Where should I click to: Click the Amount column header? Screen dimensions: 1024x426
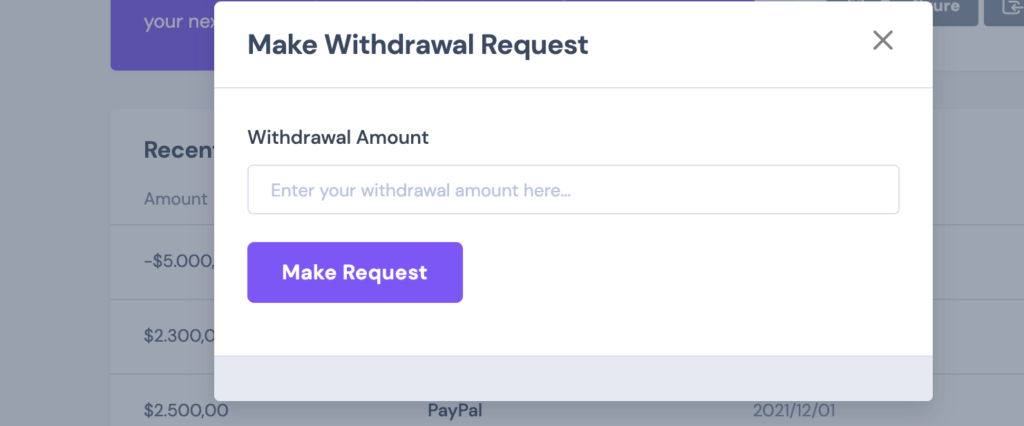pos(175,199)
